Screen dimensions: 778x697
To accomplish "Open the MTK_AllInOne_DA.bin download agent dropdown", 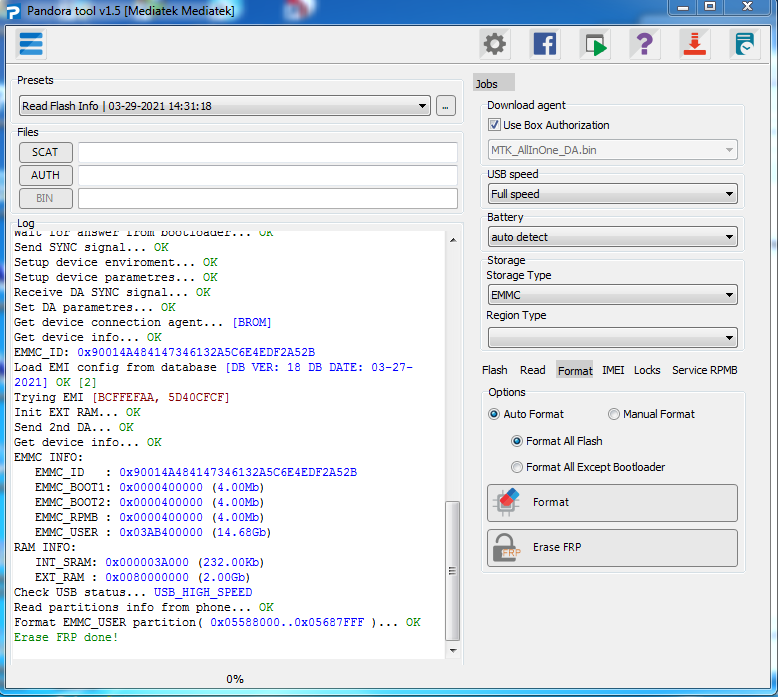I will pos(612,150).
